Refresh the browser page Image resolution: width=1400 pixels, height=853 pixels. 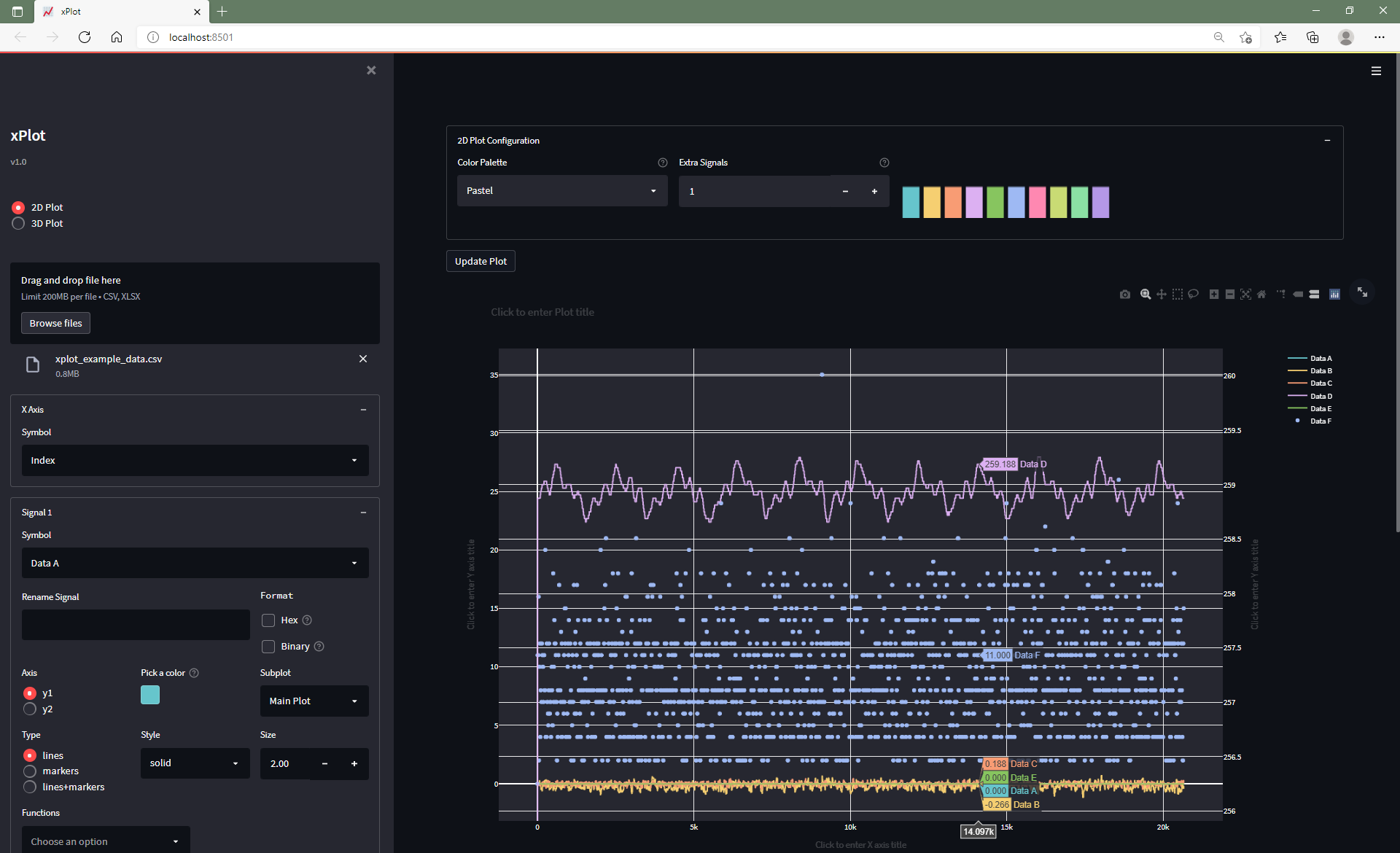(85, 37)
